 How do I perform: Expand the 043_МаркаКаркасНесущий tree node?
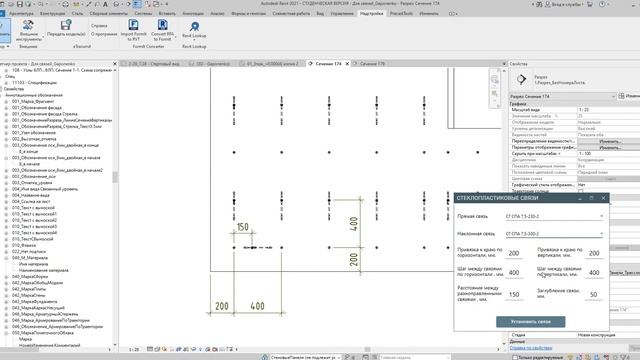6,308
